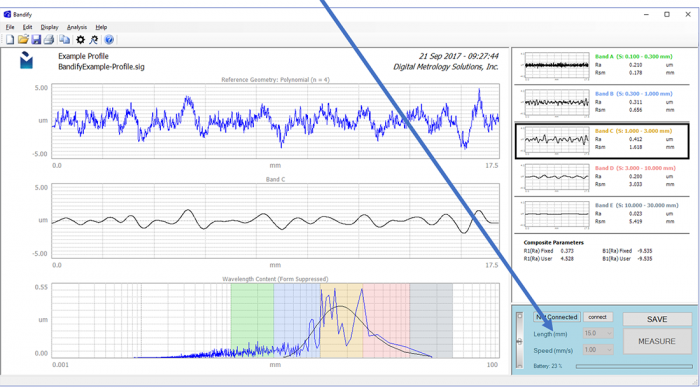Click the 'Example Profile' title text
The width and height of the screenshot is (700, 388).
(x=83, y=56)
